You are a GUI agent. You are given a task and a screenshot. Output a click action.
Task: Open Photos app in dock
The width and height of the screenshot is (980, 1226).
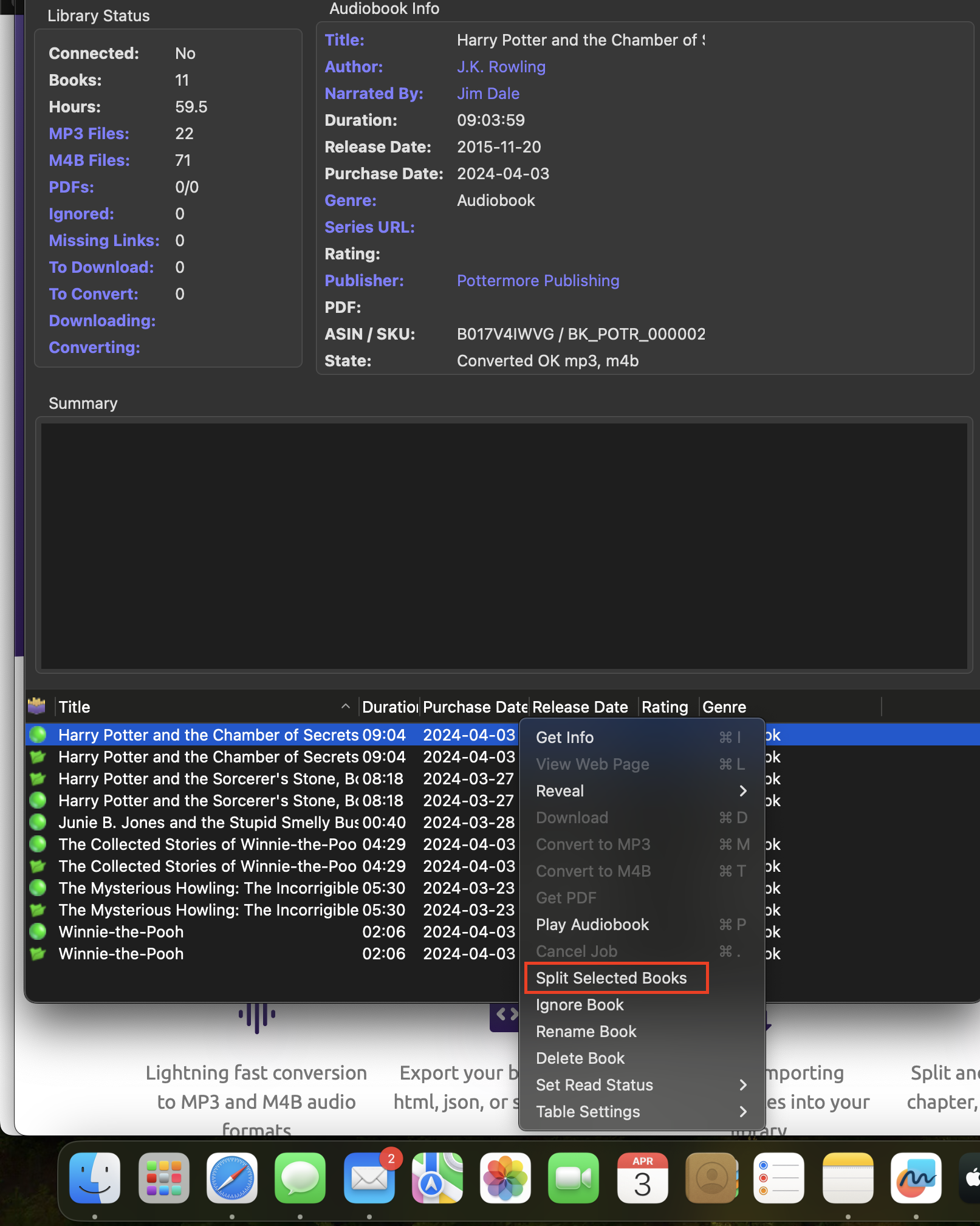tap(505, 1178)
